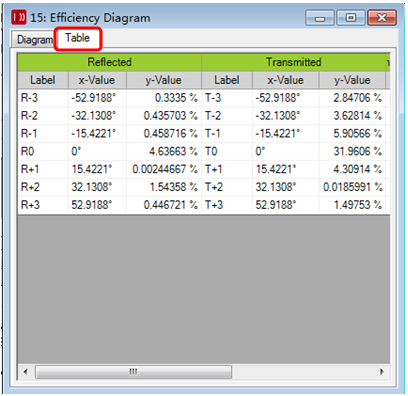
Task: Click the x-Value cell in row R-3
Action: pyautogui.click(x=97, y=98)
